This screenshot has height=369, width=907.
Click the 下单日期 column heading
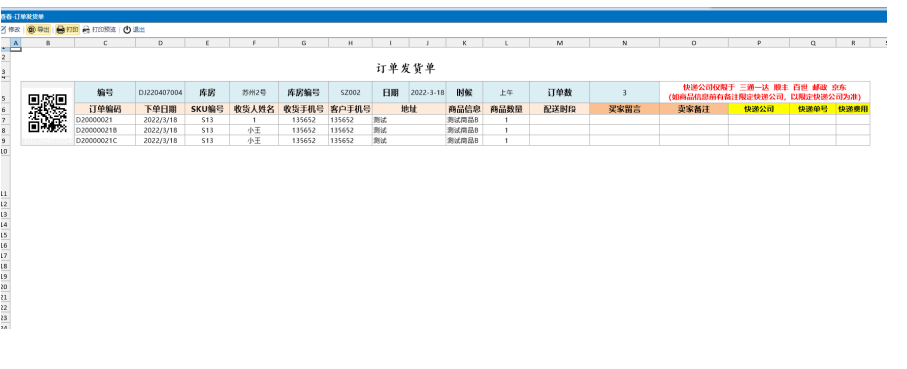click(160, 109)
